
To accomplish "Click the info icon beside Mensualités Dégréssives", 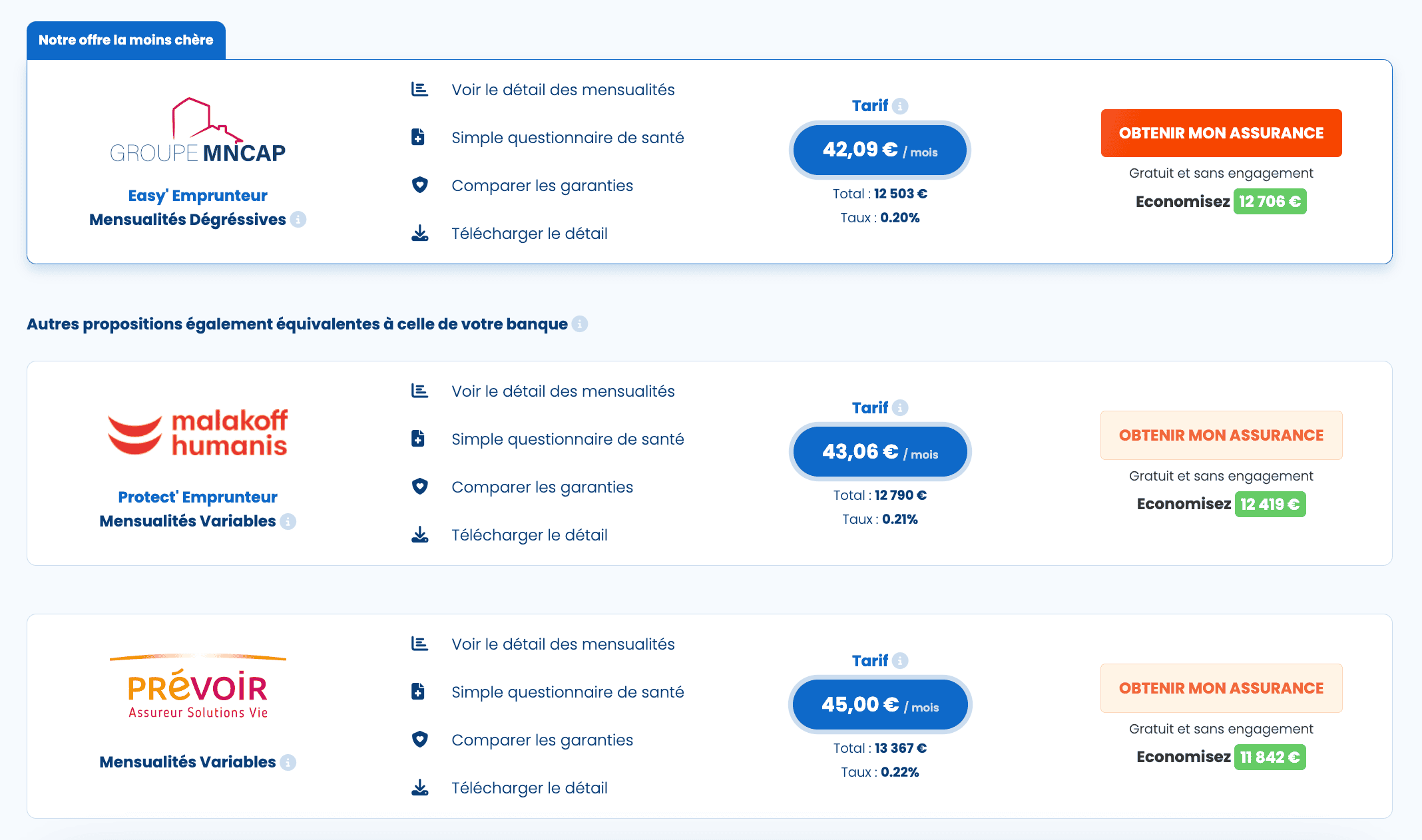I will coord(297,220).
